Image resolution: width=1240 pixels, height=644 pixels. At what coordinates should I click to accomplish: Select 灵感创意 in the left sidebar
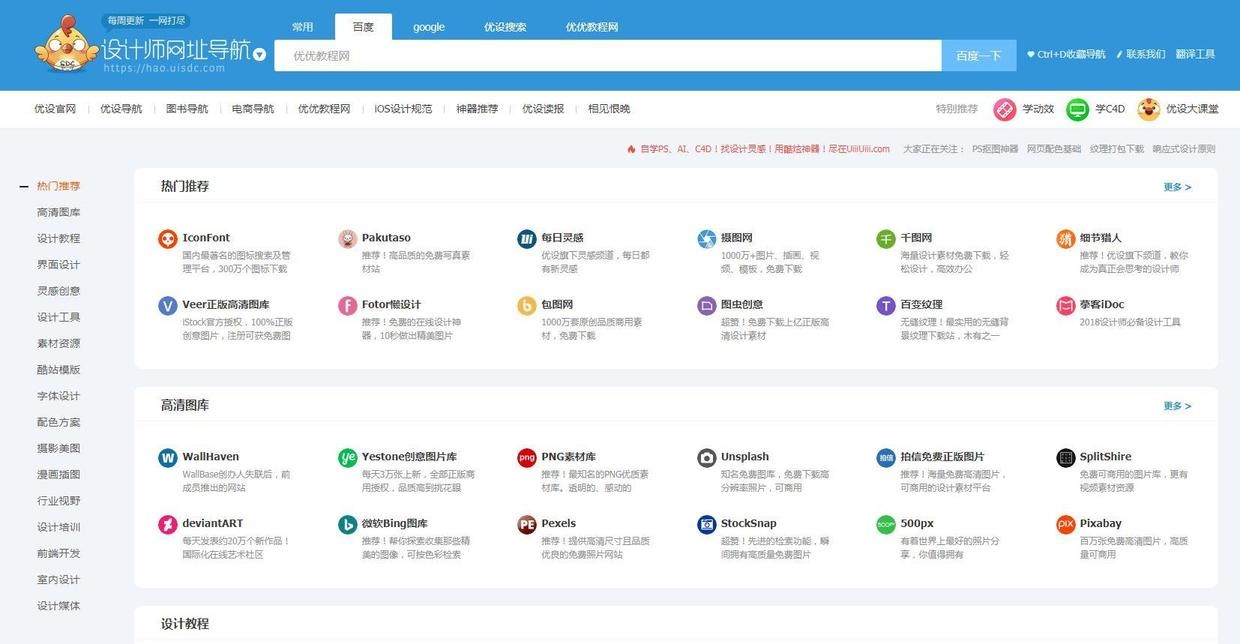[x=59, y=291]
